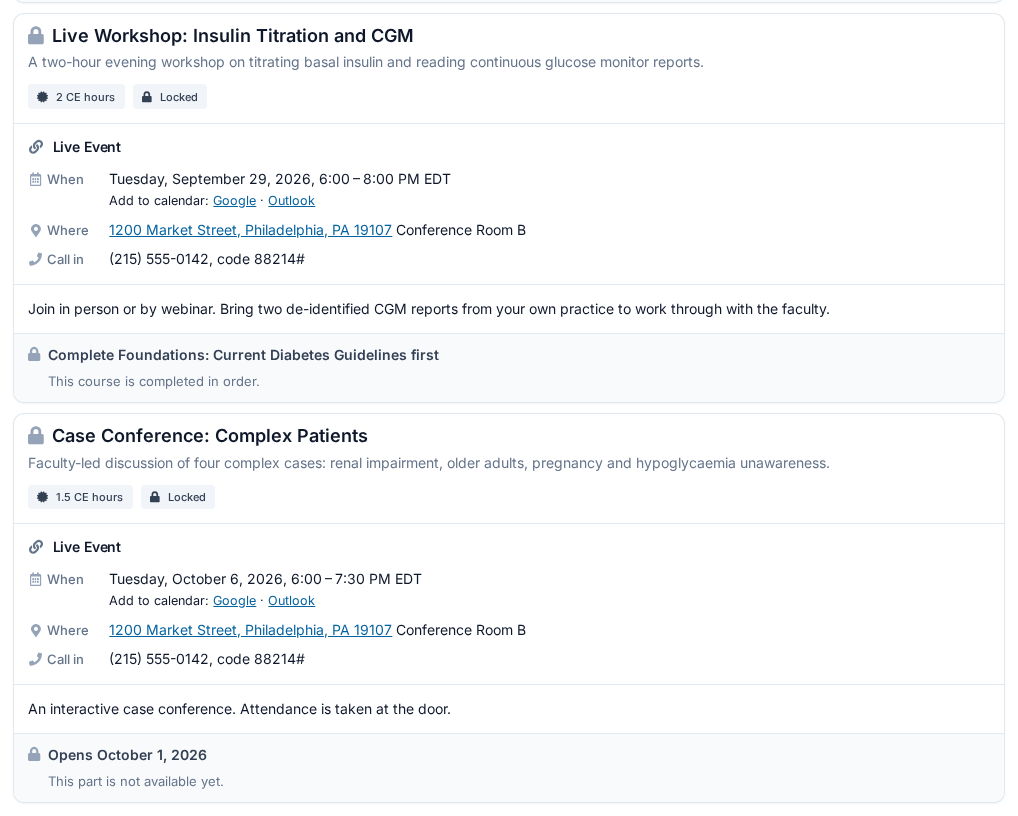Click the Faculty-led discussion summary text
The width and height of the screenshot is (1018, 816).
428,464
